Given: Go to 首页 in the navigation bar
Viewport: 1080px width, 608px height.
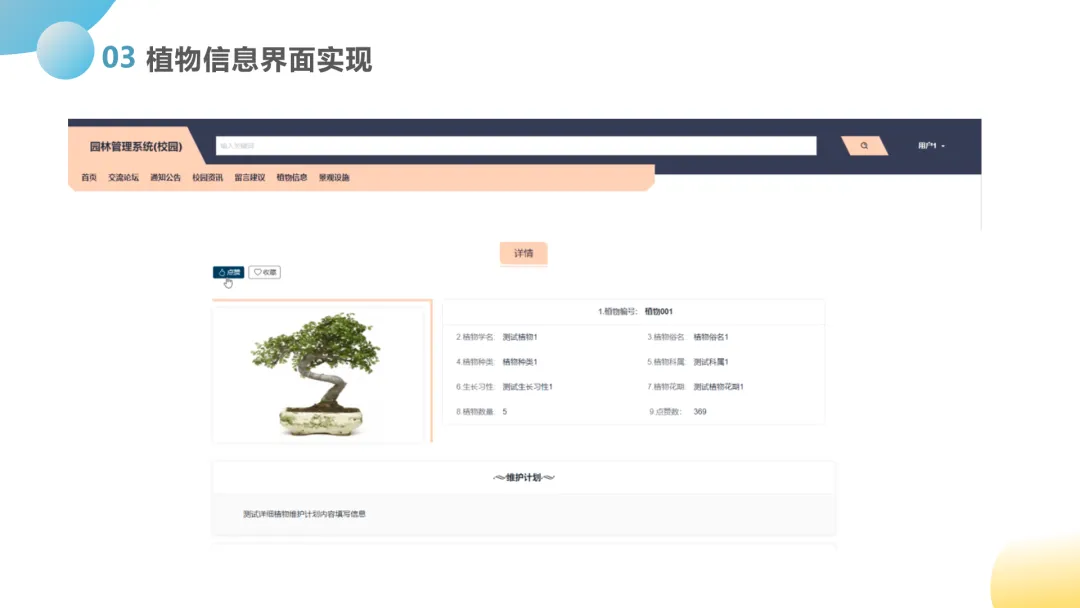Looking at the screenshot, I should pos(89,177).
